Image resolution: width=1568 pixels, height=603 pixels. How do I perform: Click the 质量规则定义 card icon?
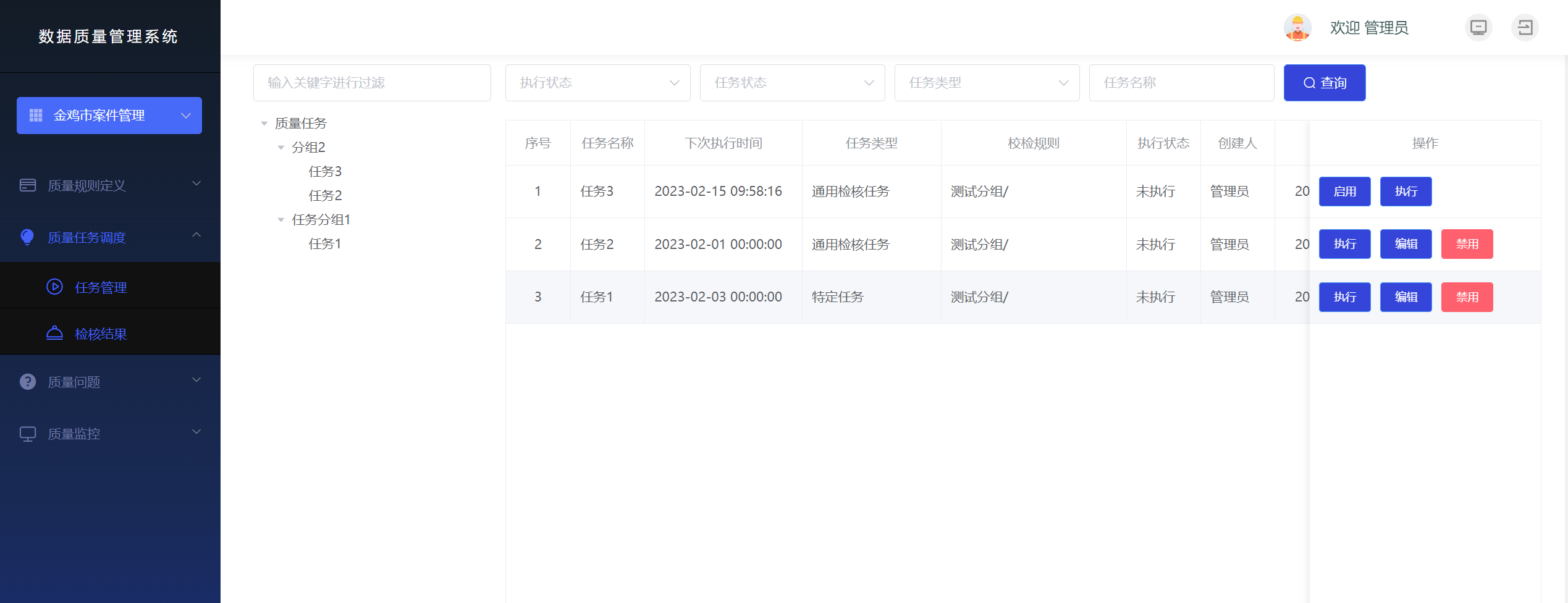(28, 185)
